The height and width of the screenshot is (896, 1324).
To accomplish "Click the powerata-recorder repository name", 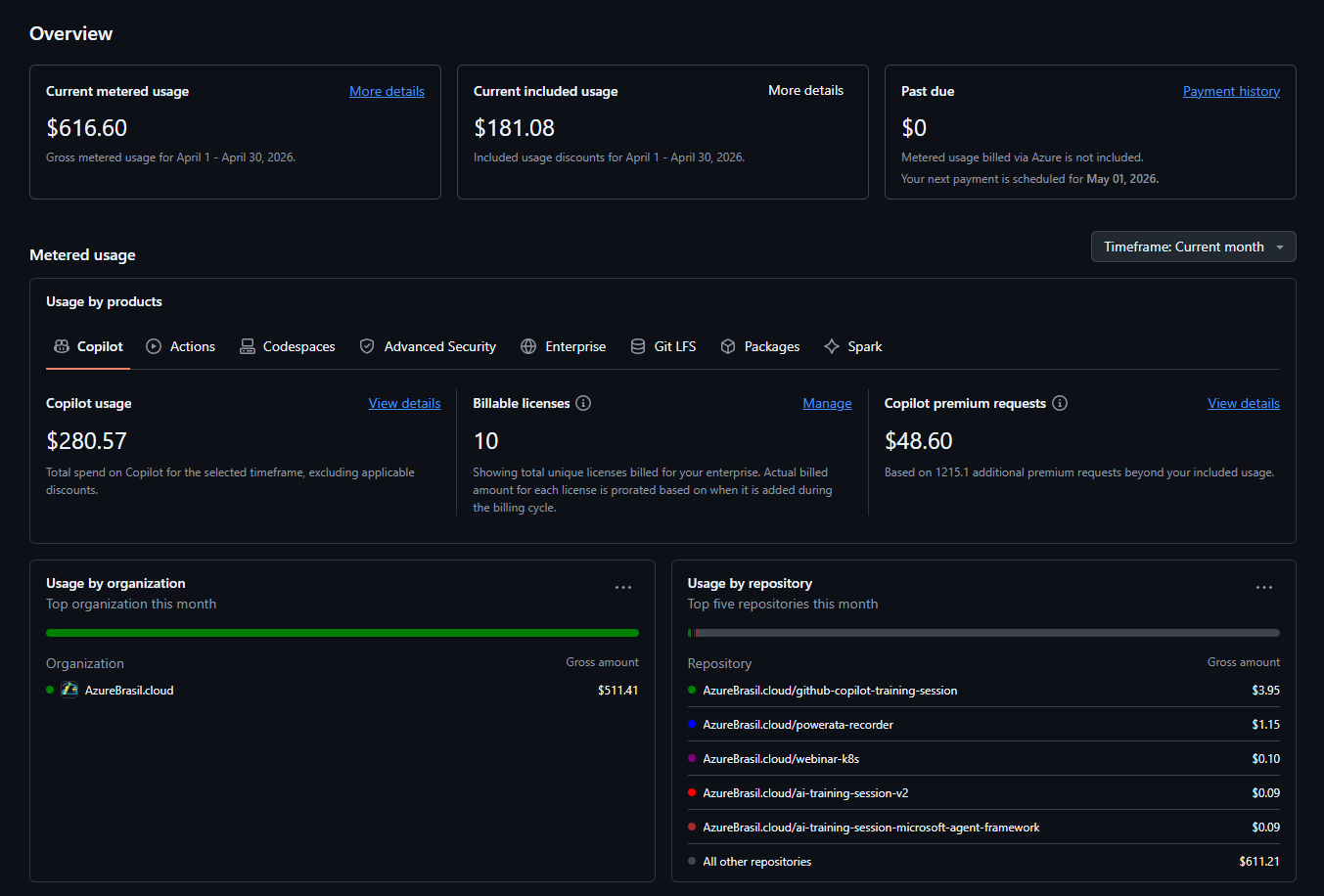I will click(798, 725).
